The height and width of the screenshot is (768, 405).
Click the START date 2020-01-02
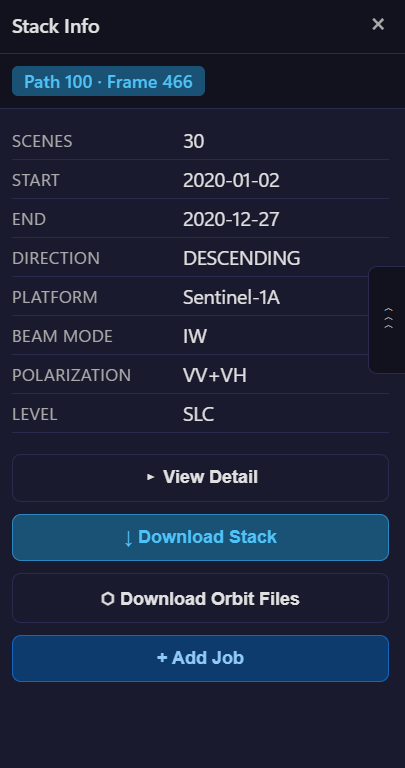click(x=231, y=180)
